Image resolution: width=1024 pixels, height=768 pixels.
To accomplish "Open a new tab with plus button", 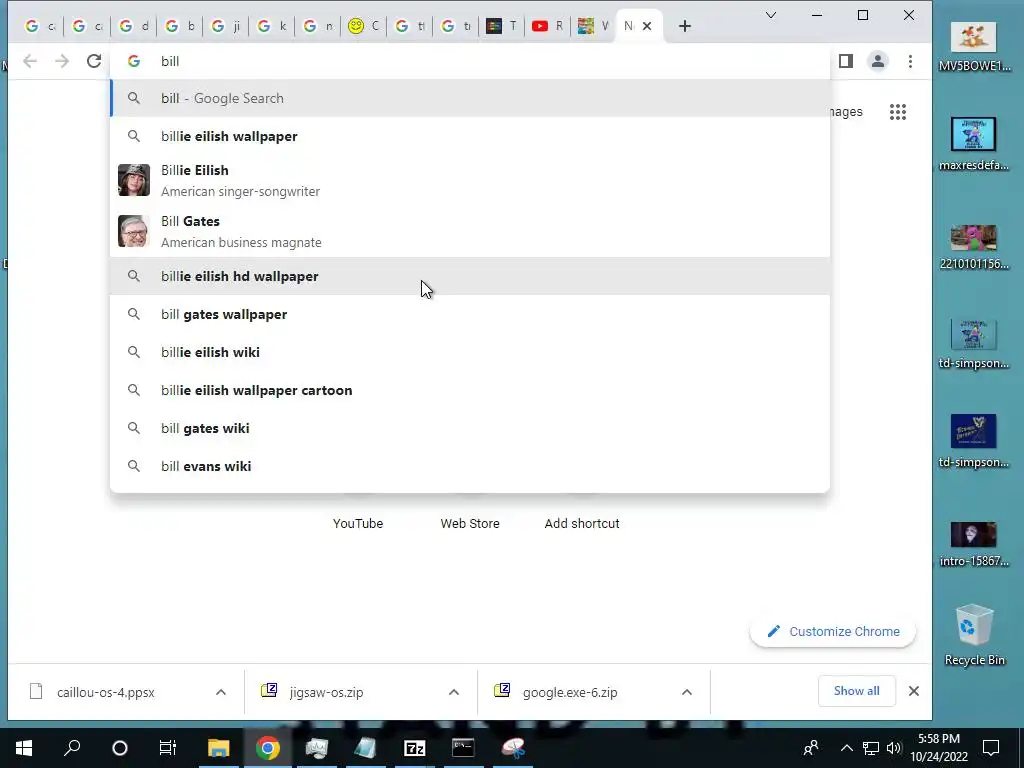I will point(684,26).
